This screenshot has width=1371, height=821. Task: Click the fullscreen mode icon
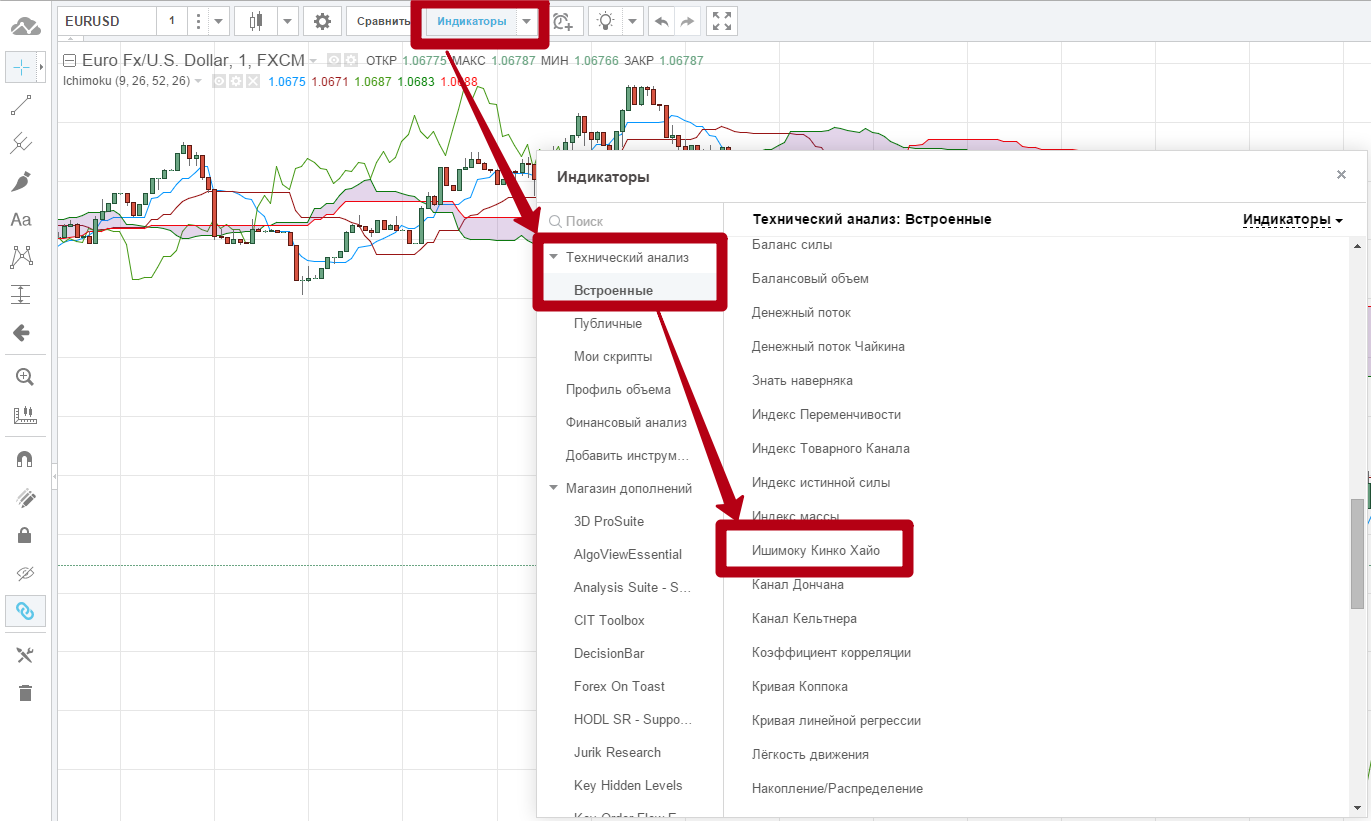click(x=721, y=21)
